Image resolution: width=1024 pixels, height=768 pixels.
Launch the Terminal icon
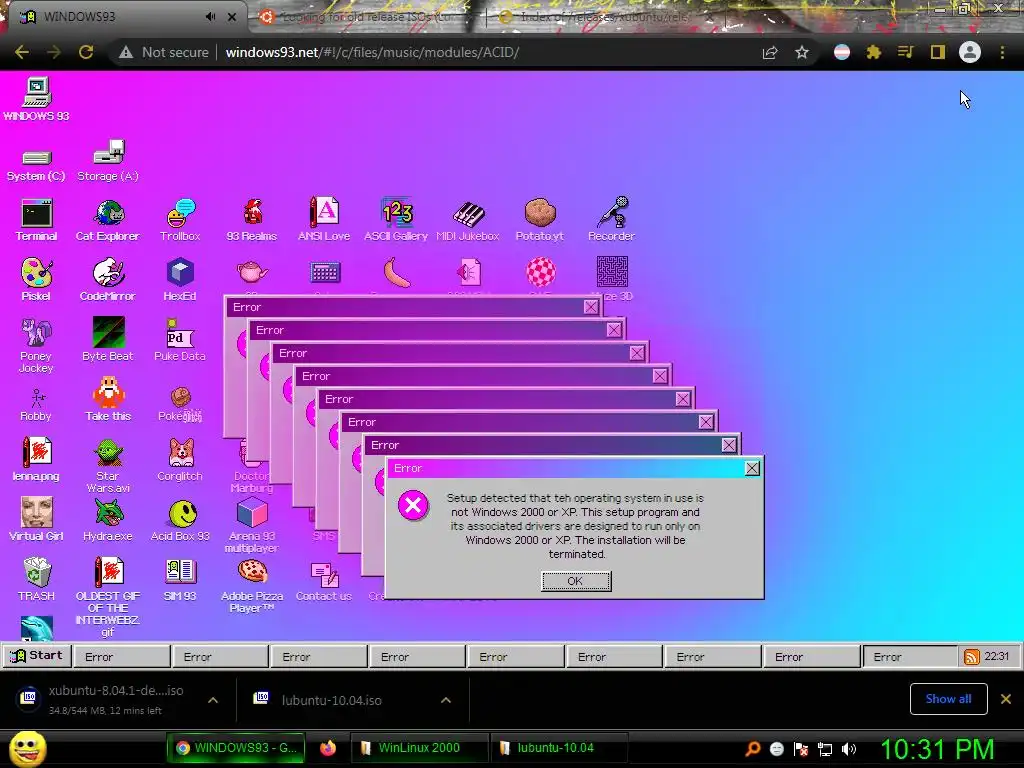click(36, 220)
